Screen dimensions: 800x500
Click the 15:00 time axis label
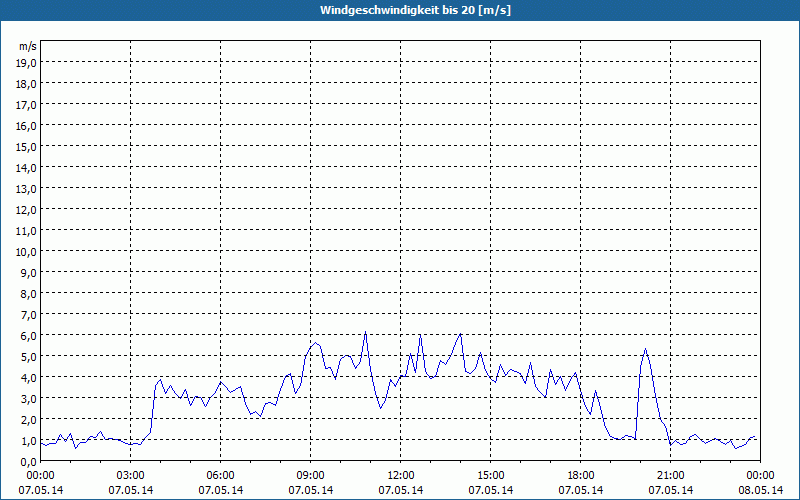(491, 476)
